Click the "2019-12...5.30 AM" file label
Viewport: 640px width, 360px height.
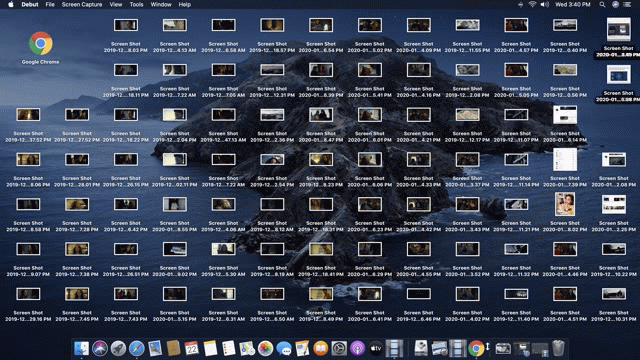[x=223, y=274]
